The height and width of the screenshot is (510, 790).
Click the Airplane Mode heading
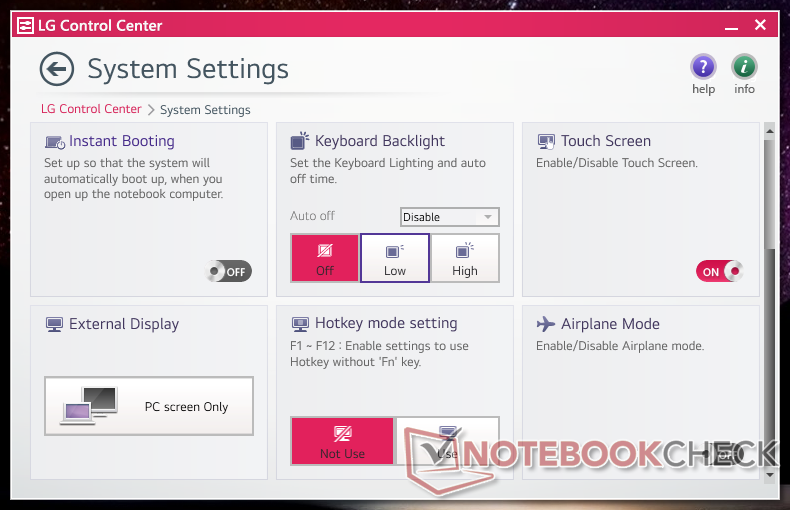point(610,324)
